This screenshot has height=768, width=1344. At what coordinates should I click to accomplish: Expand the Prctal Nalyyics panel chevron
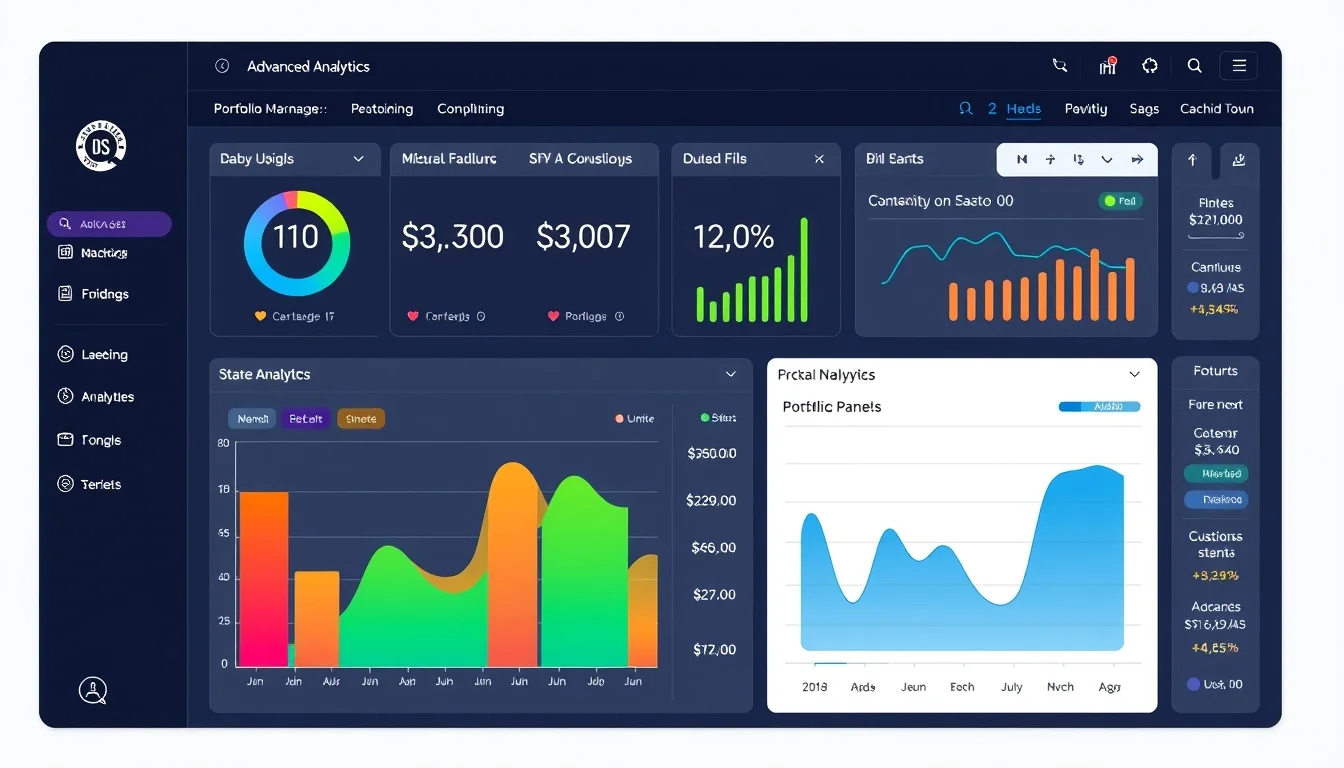pyautogui.click(x=1134, y=374)
